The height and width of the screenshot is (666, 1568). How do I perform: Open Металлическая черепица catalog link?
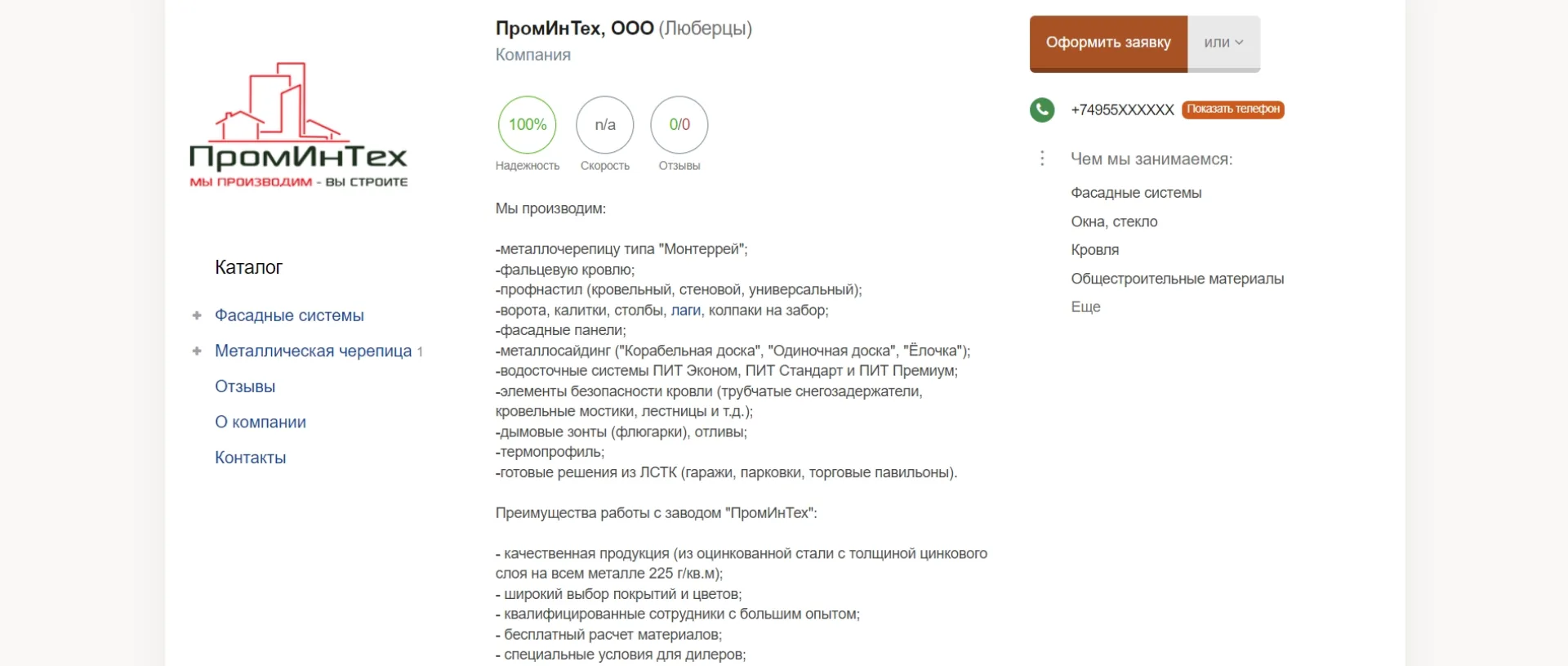click(x=313, y=351)
